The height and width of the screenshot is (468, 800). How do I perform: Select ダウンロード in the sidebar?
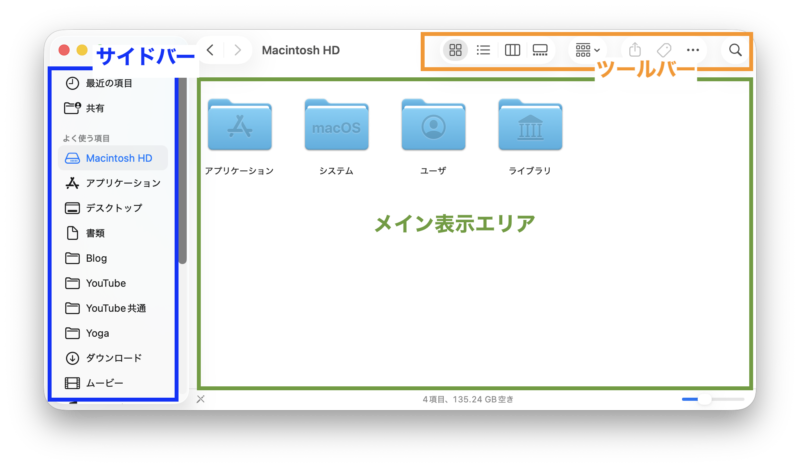[113, 358]
